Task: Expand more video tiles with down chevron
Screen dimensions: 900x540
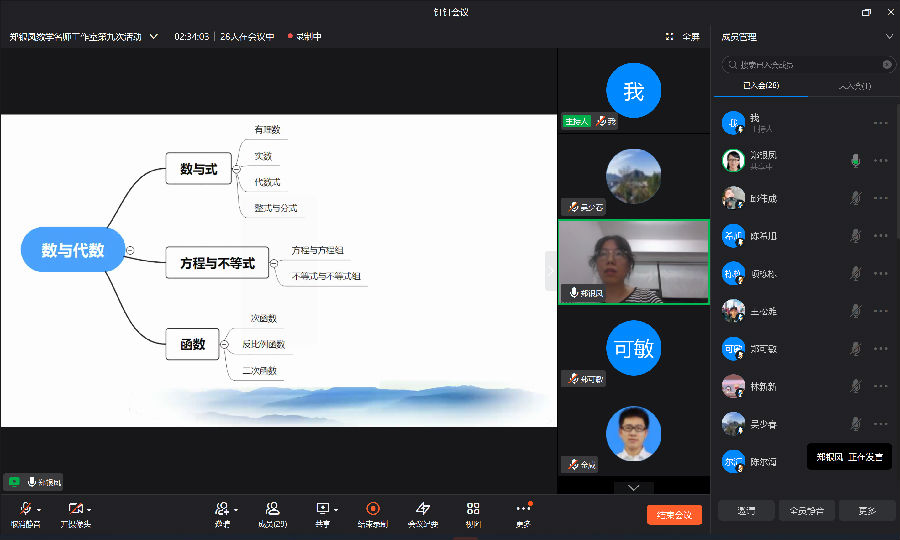Action: tap(633, 487)
